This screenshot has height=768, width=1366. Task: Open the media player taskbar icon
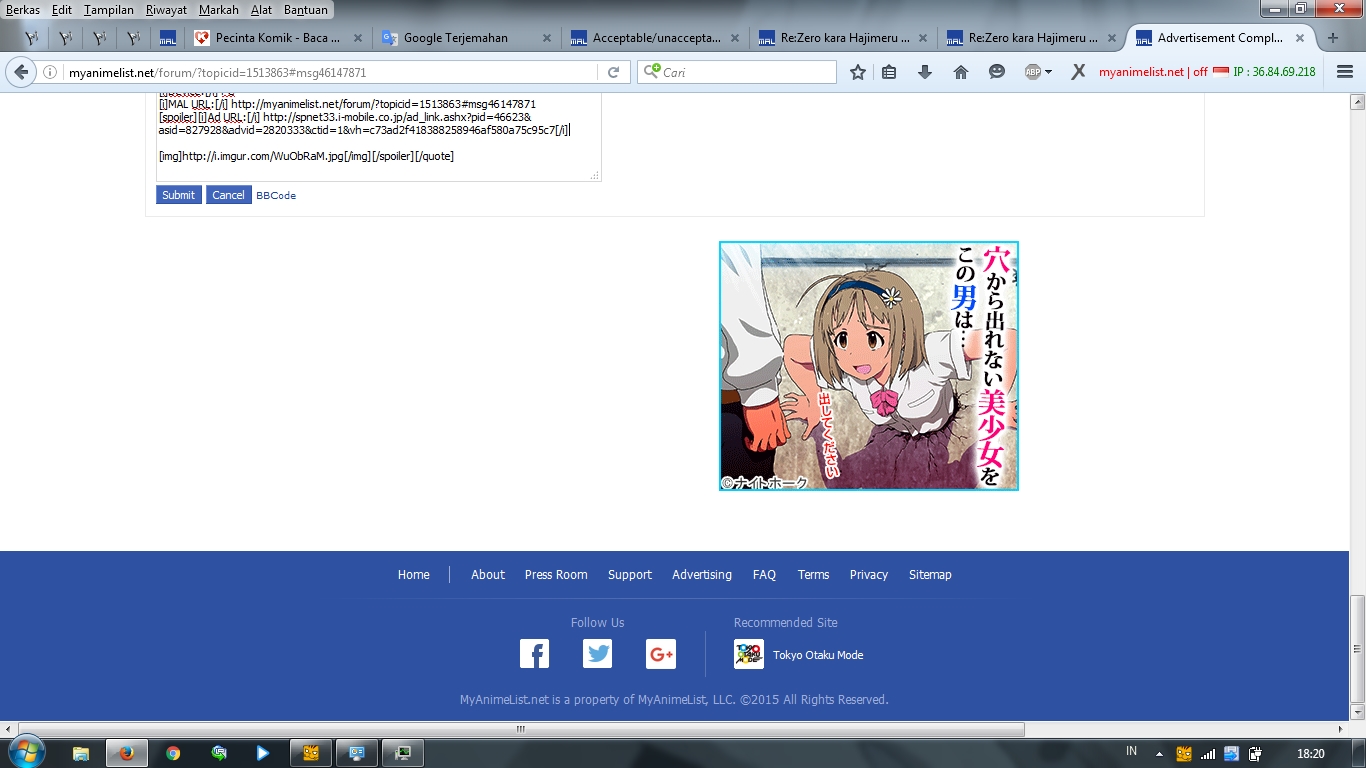(x=263, y=753)
